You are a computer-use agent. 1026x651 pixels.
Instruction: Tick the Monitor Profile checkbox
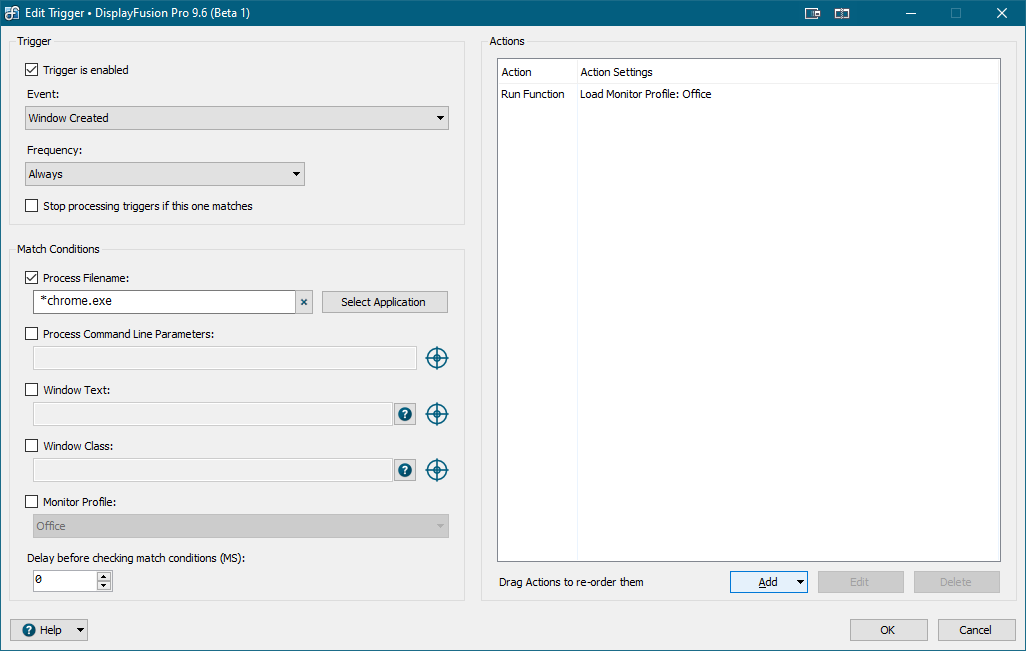click(x=32, y=502)
